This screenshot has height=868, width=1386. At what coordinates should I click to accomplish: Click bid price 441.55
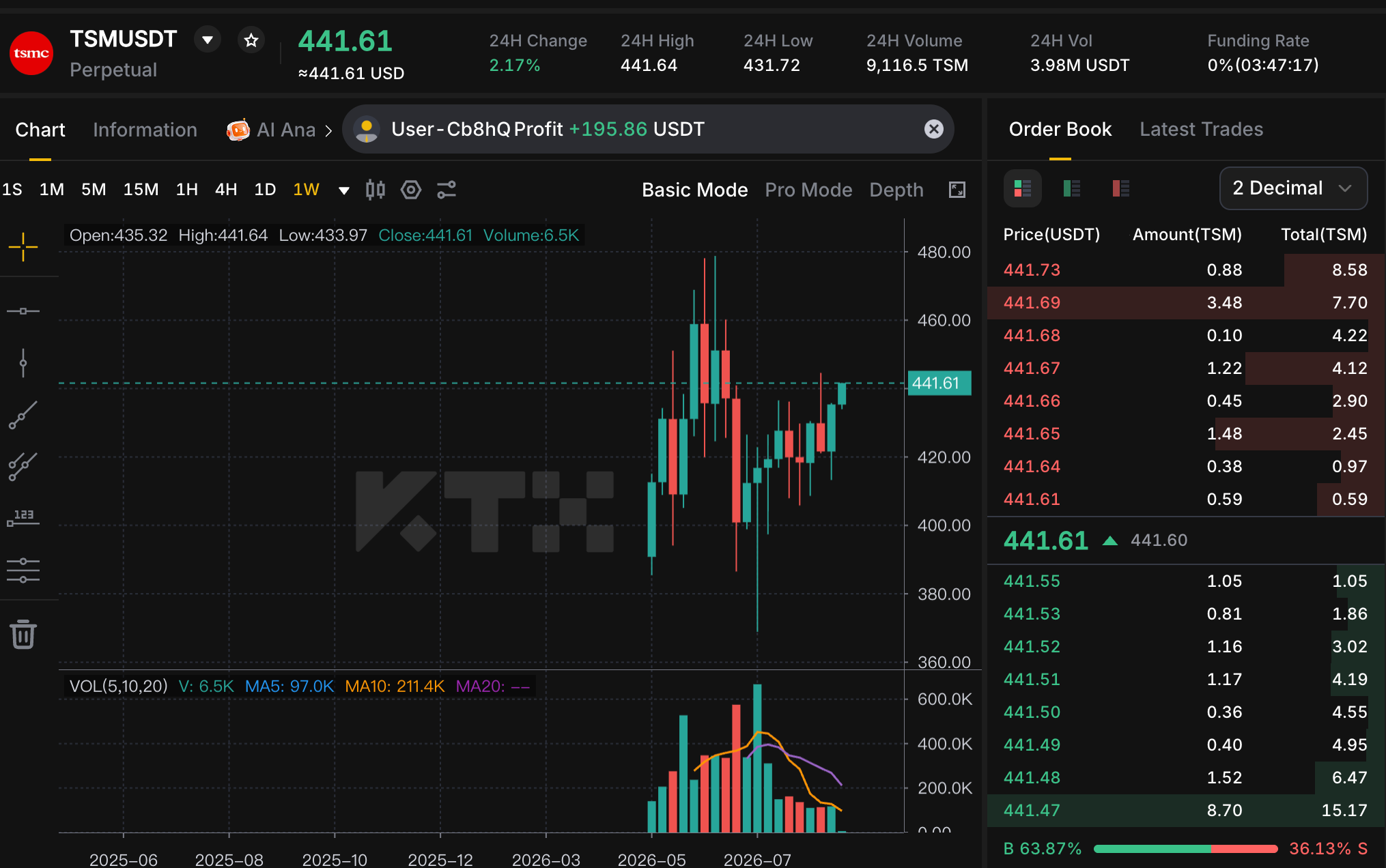tap(1032, 581)
